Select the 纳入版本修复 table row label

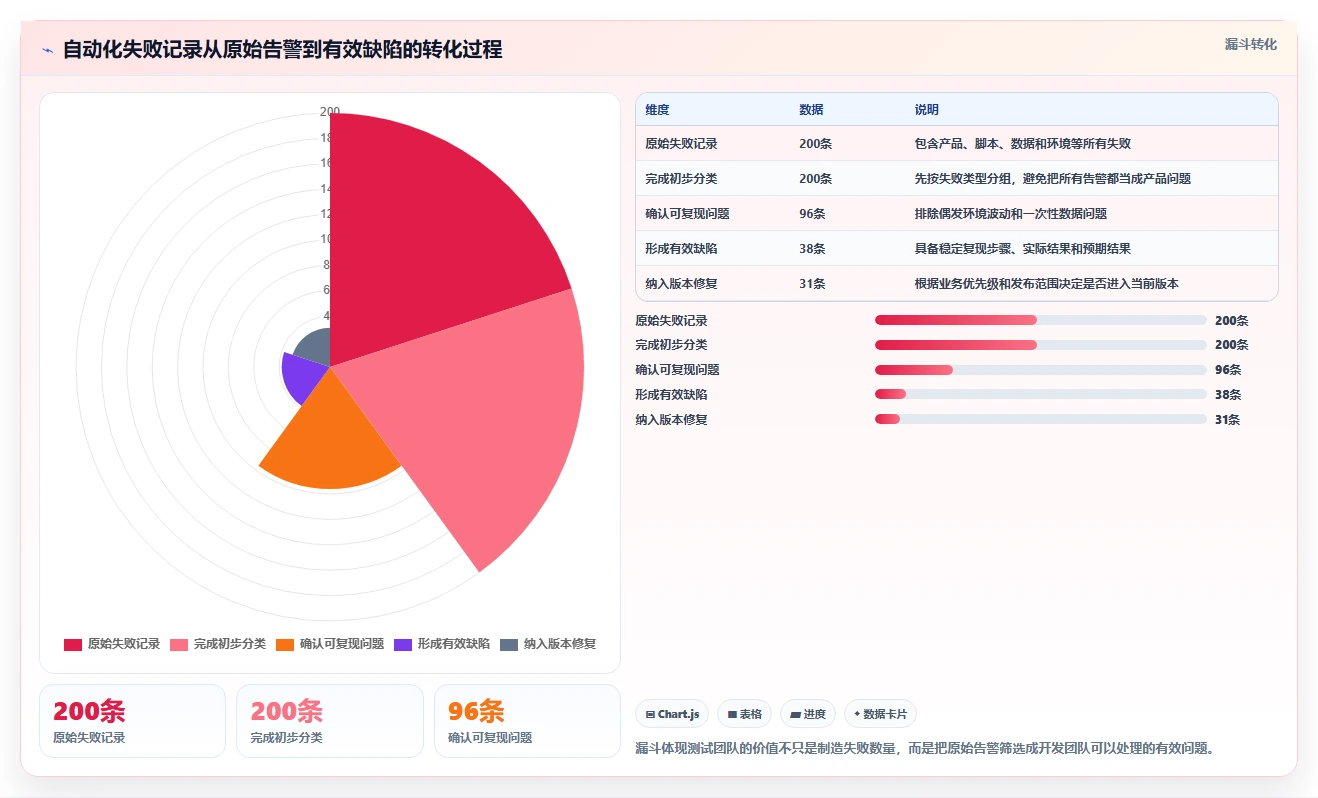tap(681, 284)
